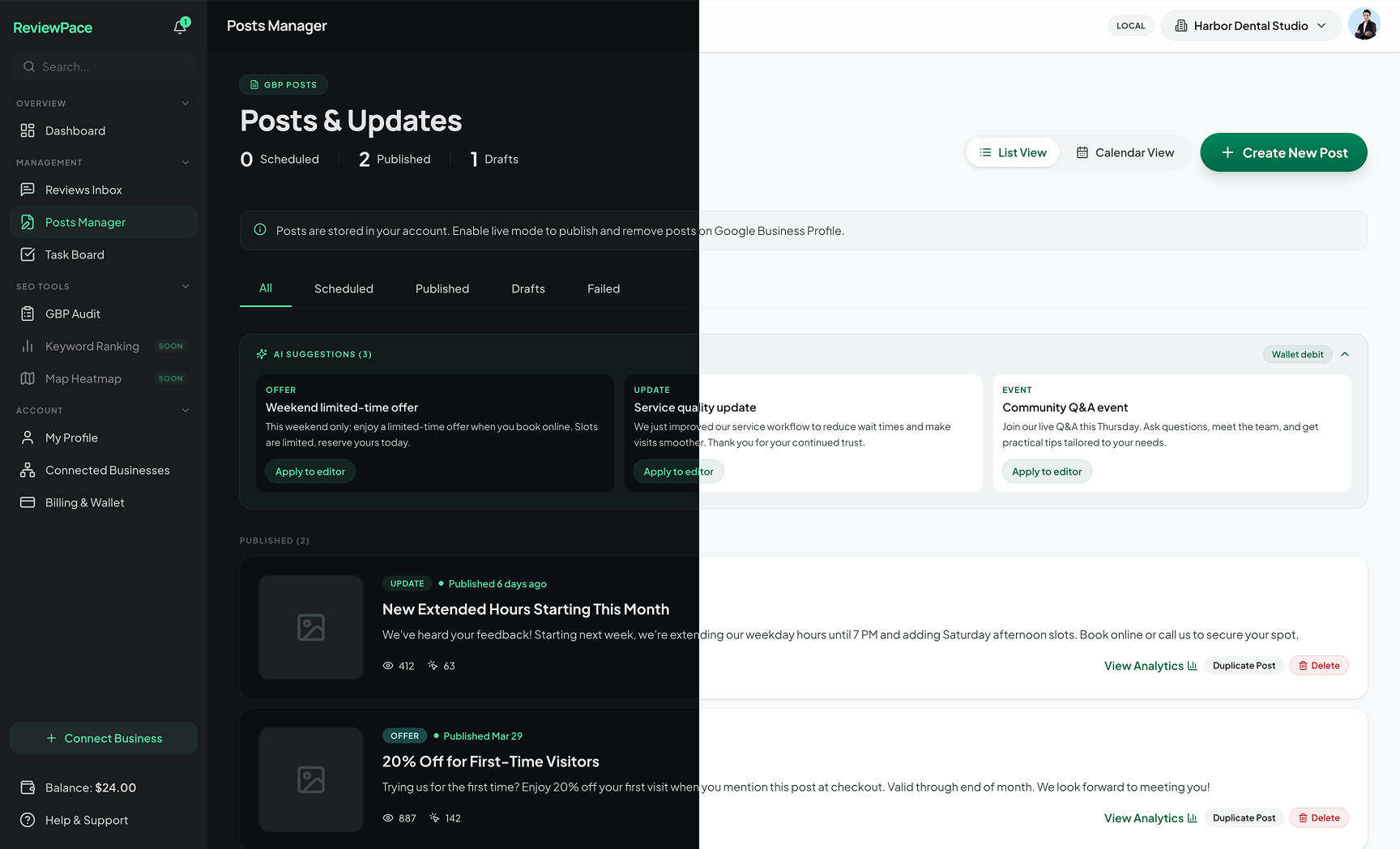The height and width of the screenshot is (849, 1400).
Task: Switch to Calendar View
Action: (1125, 152)
